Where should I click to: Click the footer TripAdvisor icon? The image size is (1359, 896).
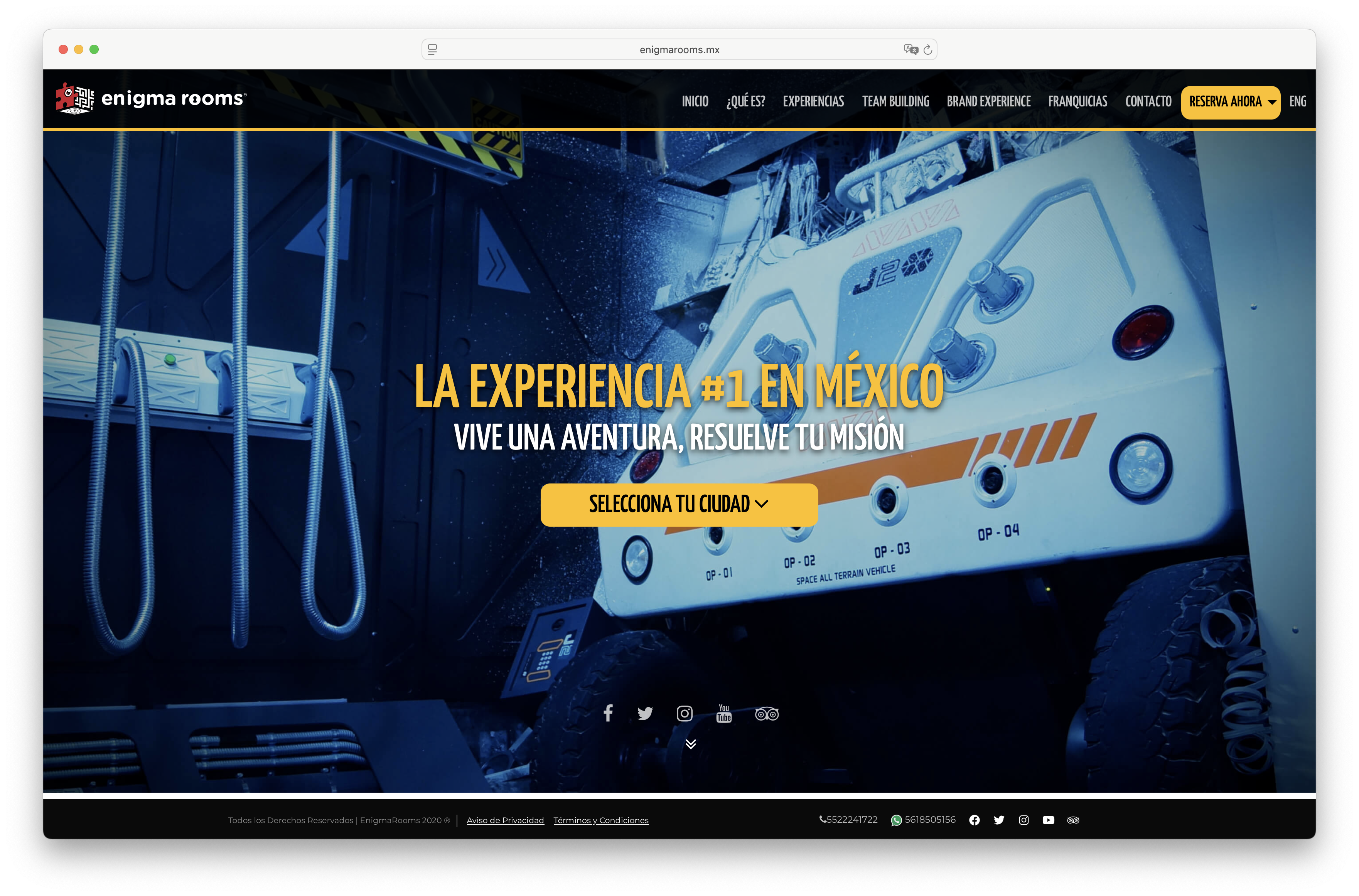tap(1073, 820)
